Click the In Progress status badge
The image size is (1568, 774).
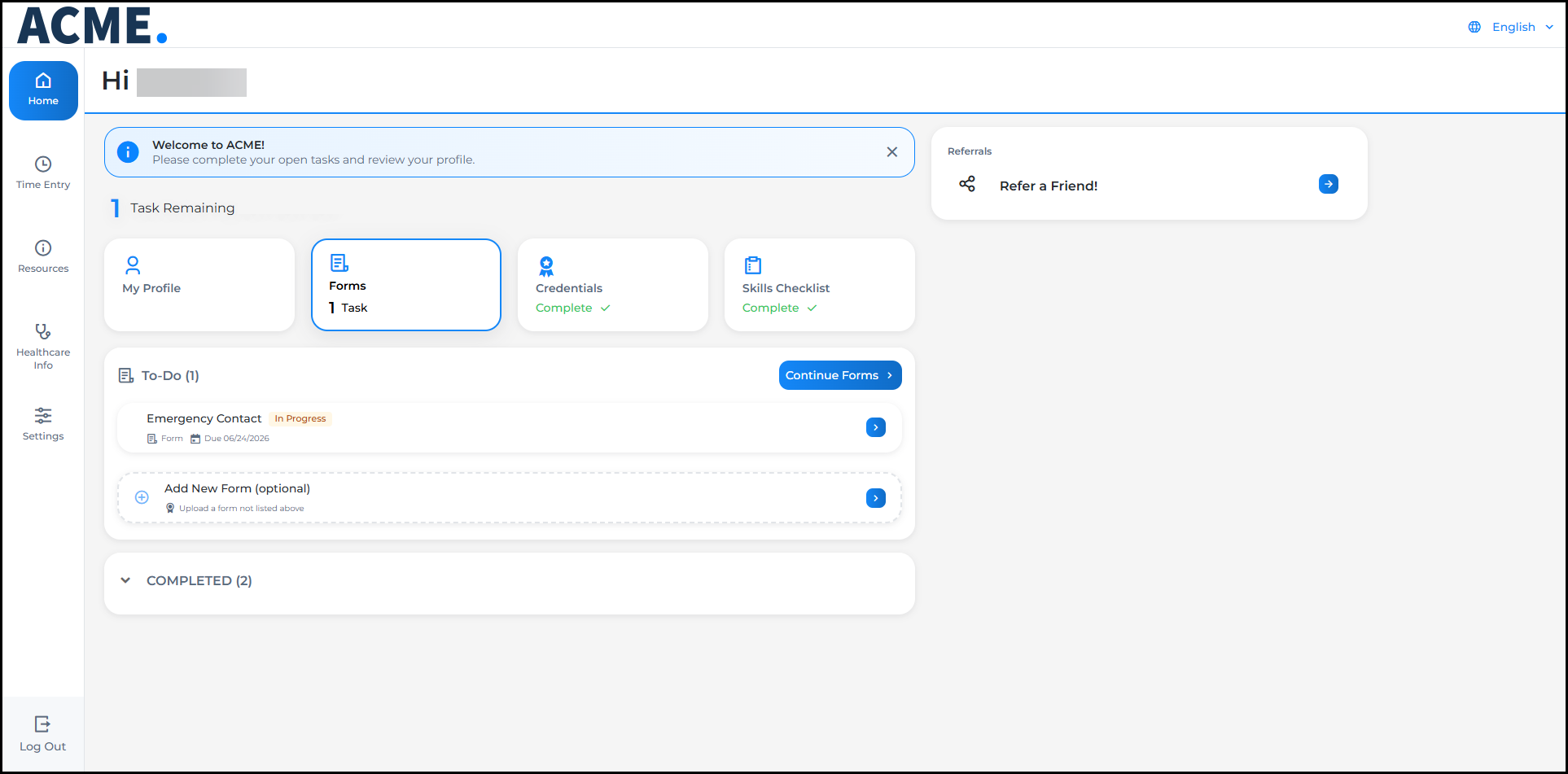click(x=300, y=418)
